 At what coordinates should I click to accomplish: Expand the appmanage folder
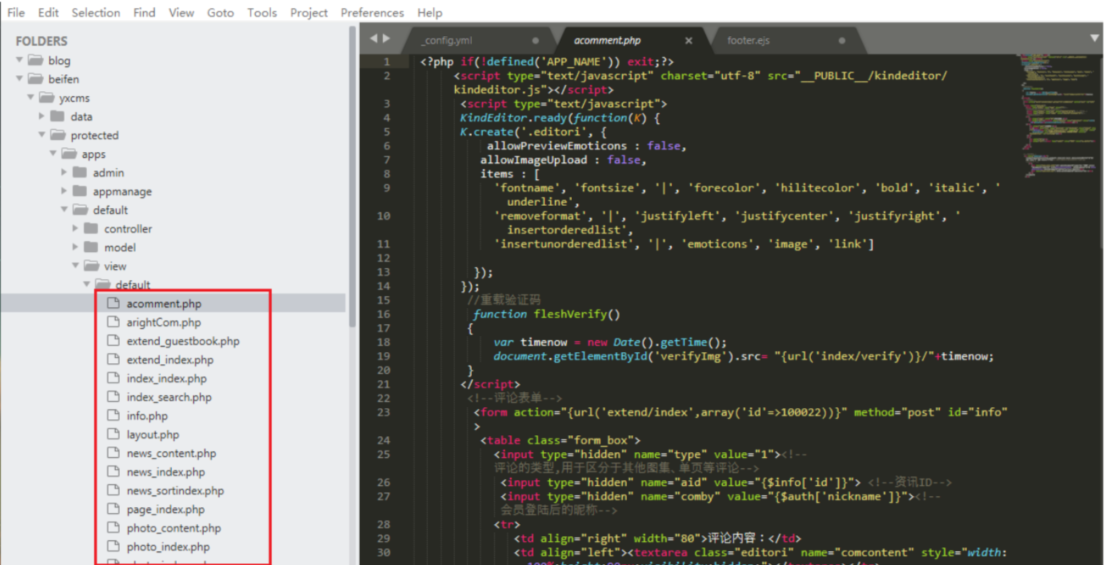pyautogui.click(x=64, y=191)
